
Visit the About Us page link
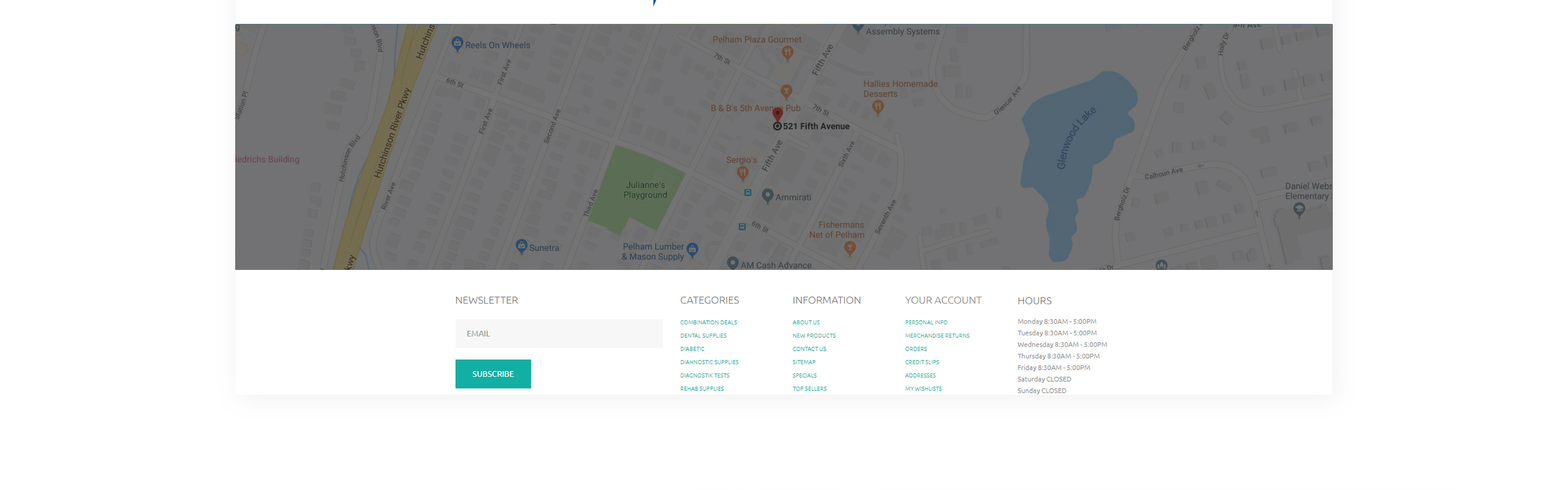click(805, 322)
